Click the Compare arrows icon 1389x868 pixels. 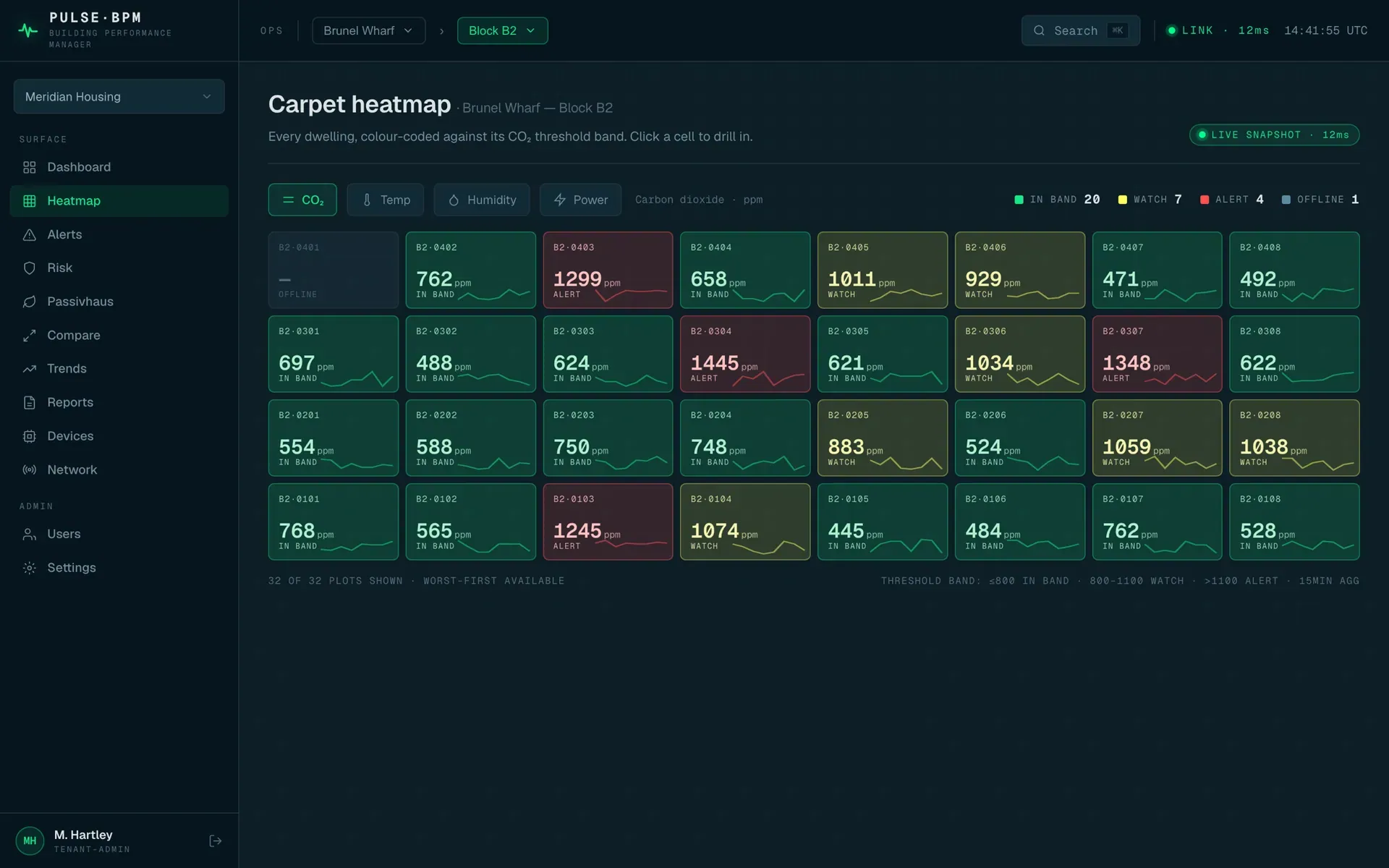[30, 336]
